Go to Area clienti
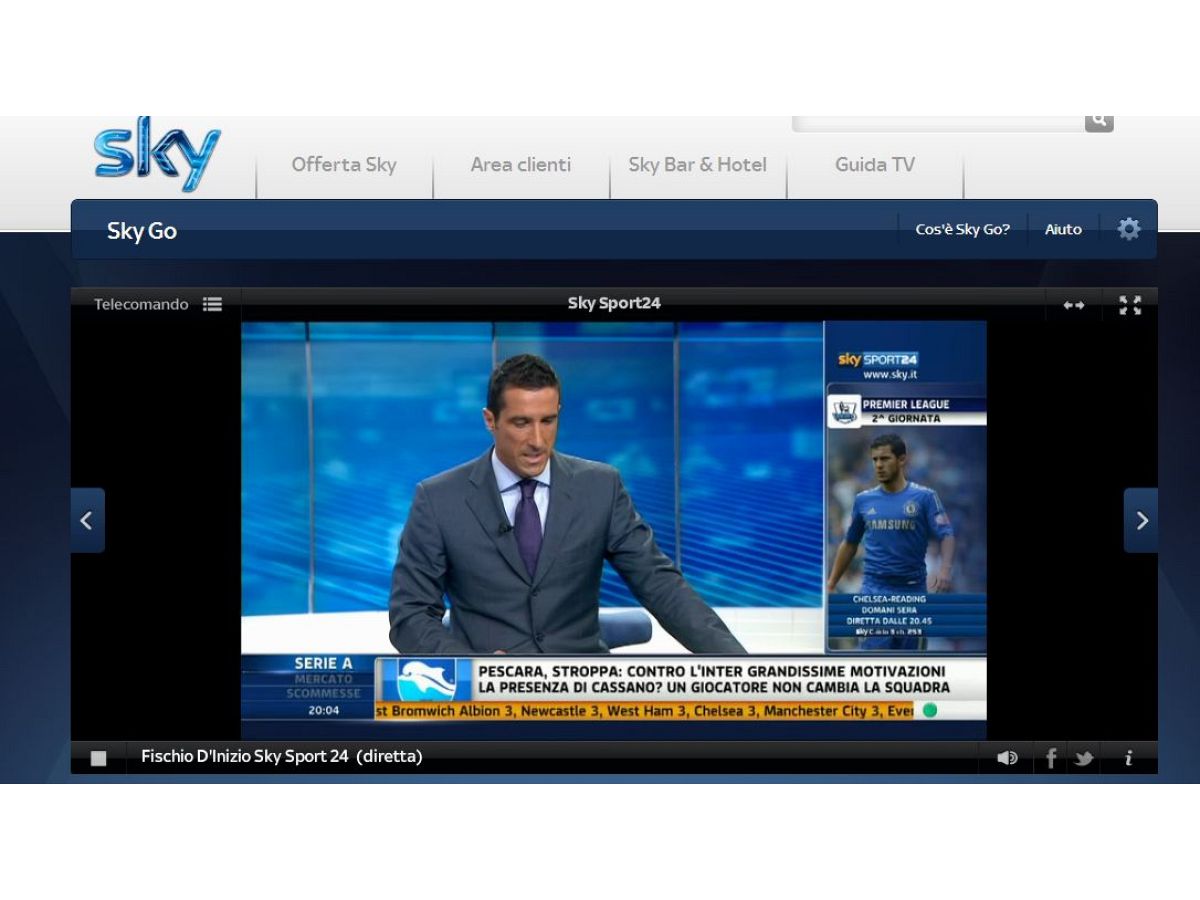The height and width of the screenshot is (900, 1200). 520,165
